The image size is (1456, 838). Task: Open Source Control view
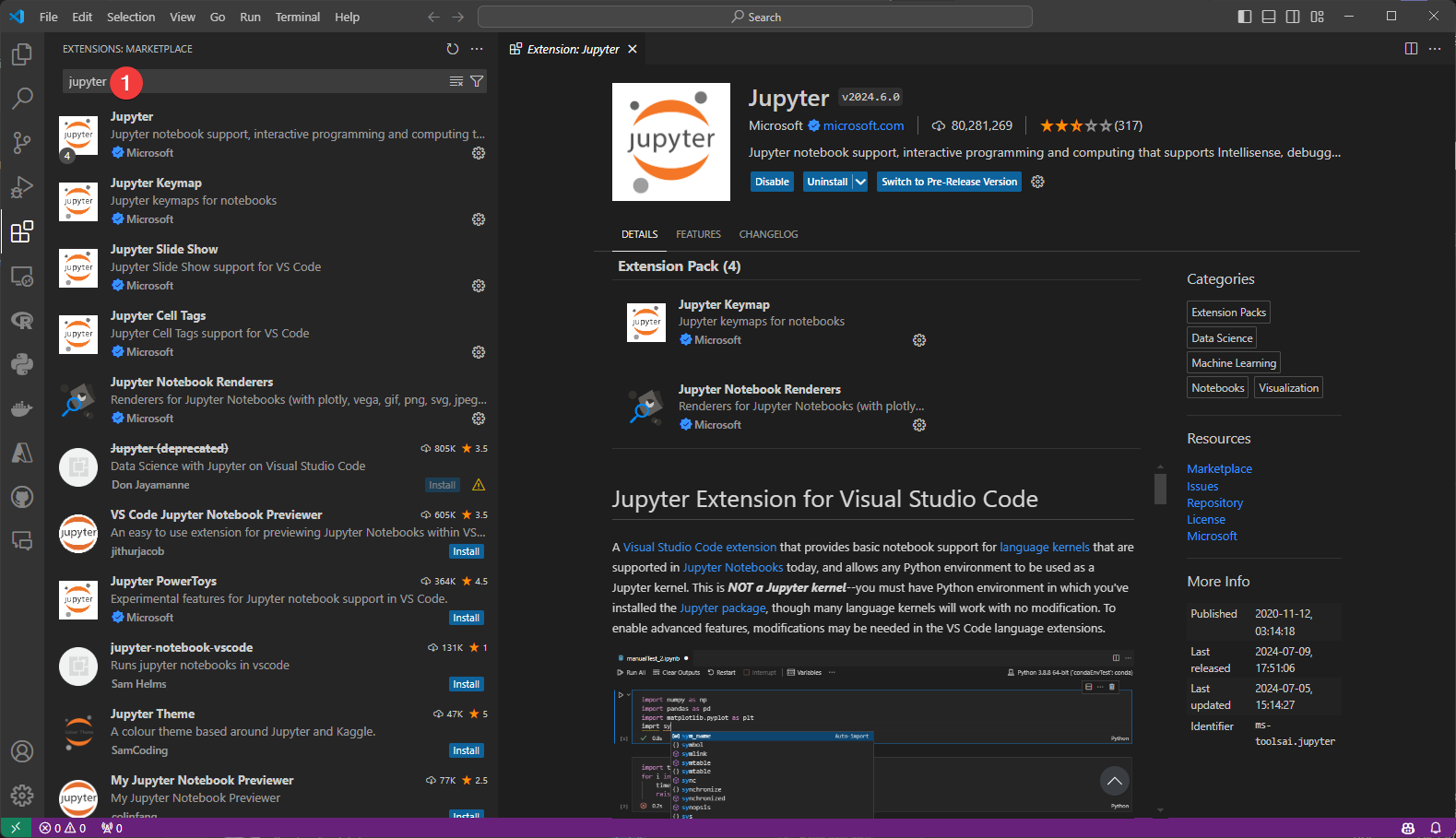click(x=22, y=143)
